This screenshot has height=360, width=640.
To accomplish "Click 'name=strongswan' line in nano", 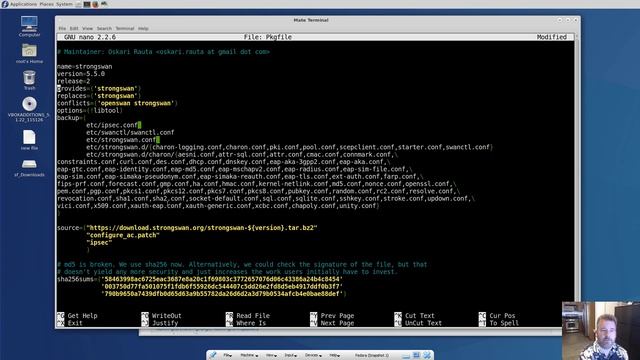I will pos(84,67).
